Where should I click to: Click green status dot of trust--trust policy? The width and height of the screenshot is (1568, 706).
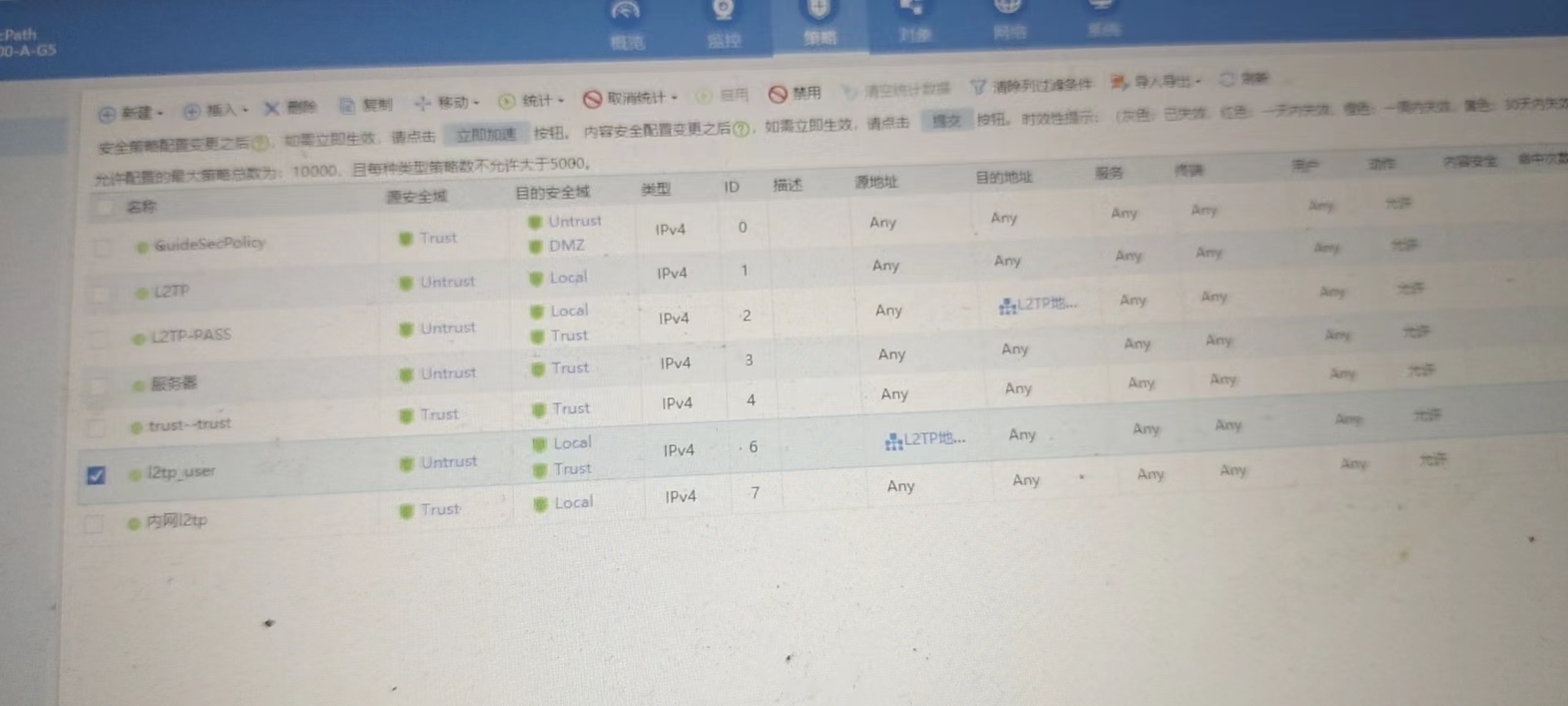[x=136, y=428]
